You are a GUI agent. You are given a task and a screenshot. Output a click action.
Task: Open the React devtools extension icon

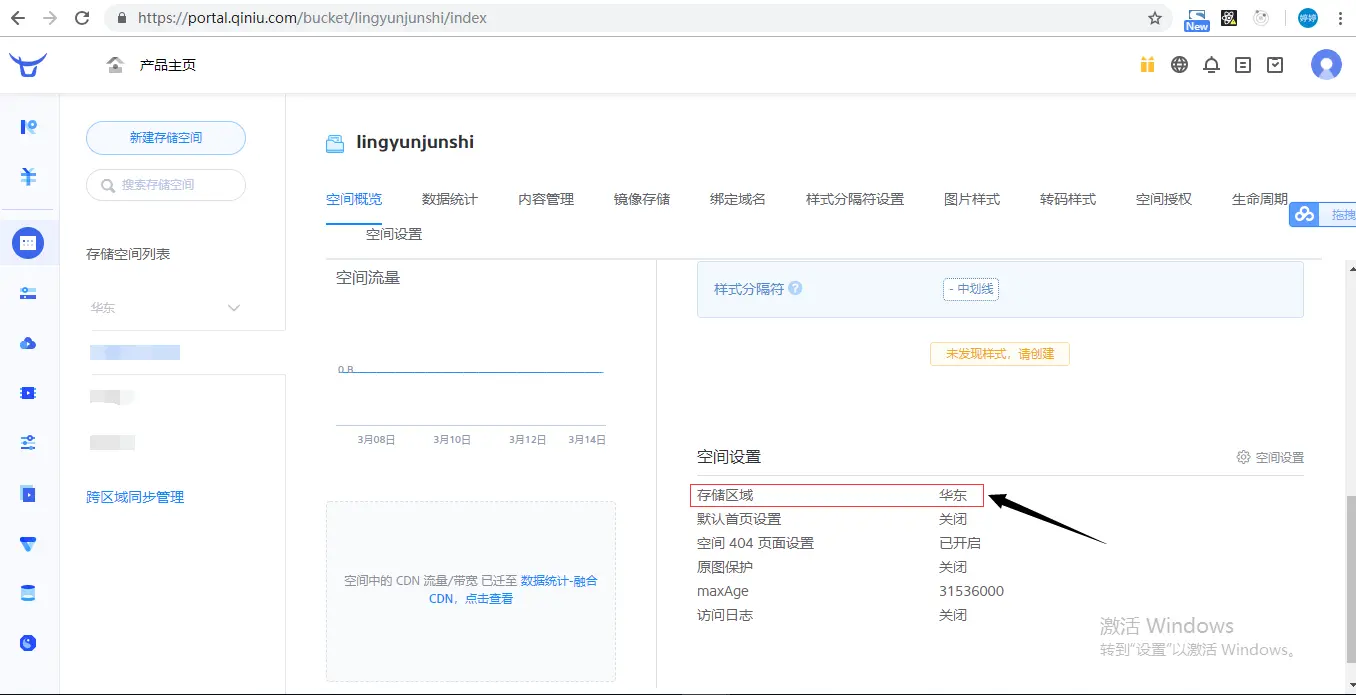click(1229, 18)
